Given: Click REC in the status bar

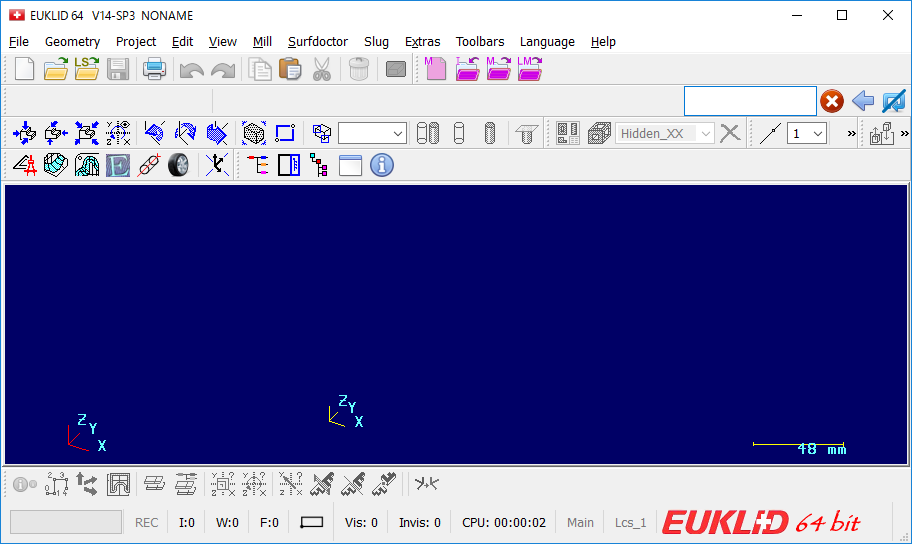Looking at the screenshot, I should pyautogui.click(x=147, y=522).
